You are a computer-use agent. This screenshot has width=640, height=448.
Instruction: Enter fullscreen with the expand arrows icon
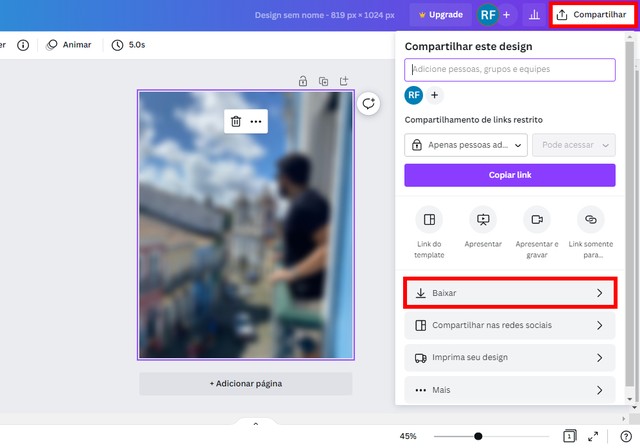pos(593,437)
